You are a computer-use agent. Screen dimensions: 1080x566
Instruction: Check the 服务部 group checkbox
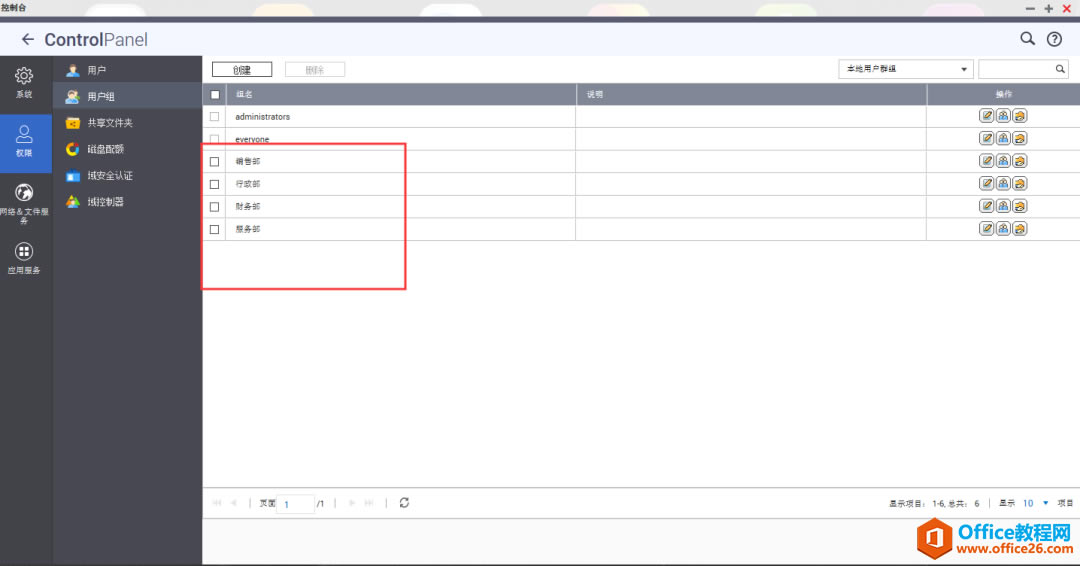[214, 229]
